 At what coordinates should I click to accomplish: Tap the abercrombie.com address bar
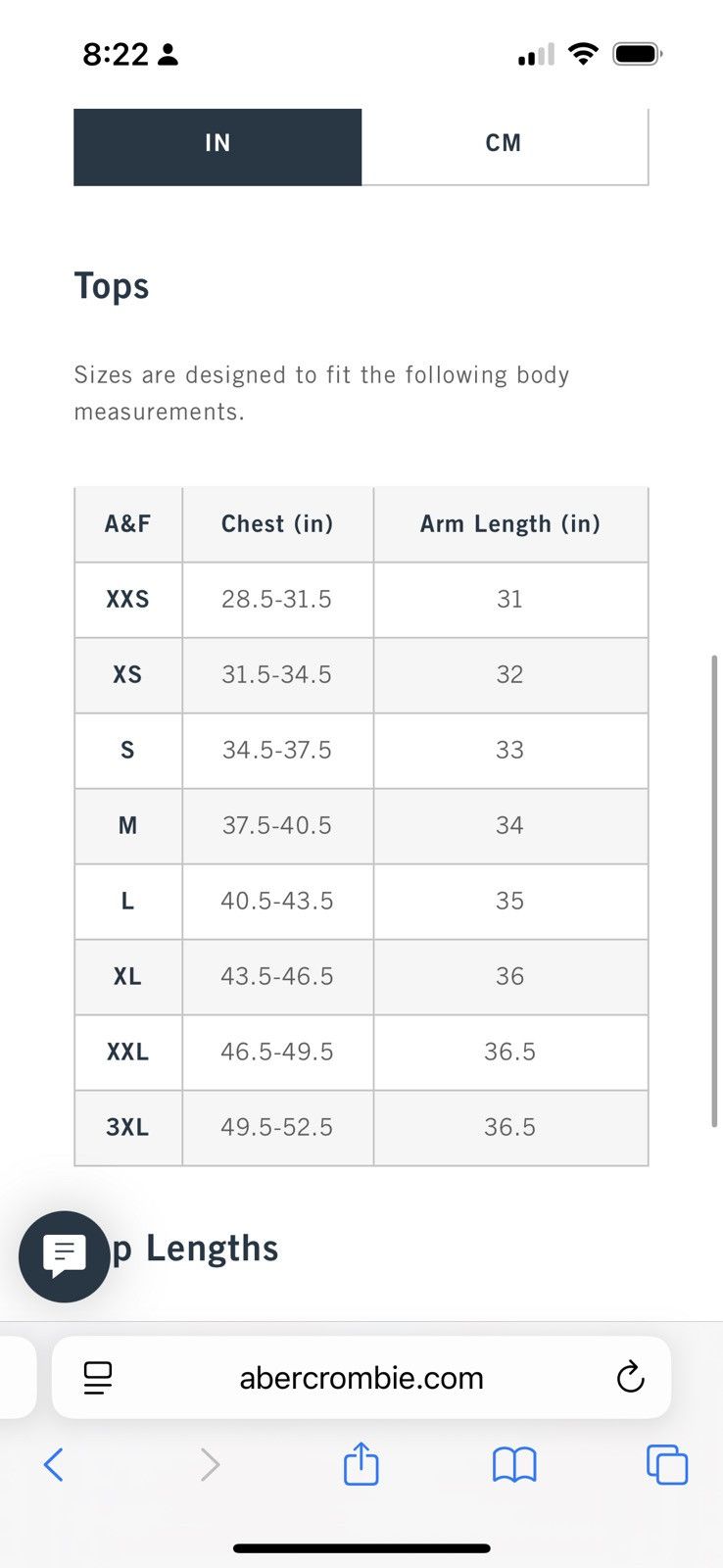pos(361,1377)
